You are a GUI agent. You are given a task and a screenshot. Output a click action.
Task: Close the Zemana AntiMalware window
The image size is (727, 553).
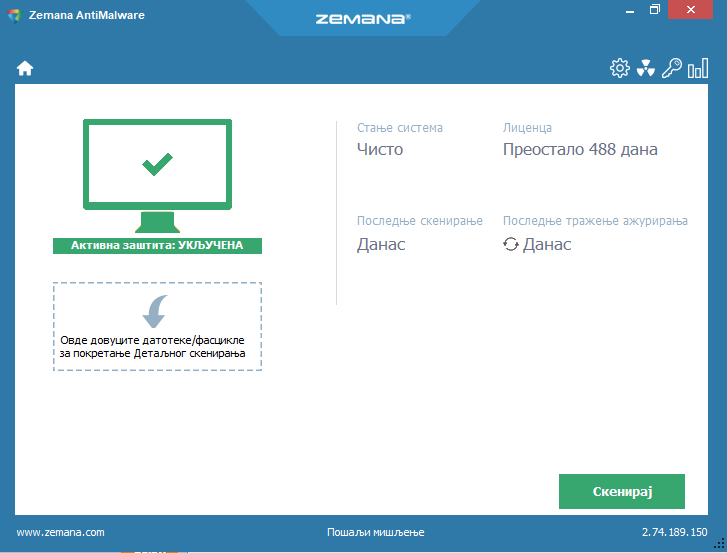pos(690,10)
